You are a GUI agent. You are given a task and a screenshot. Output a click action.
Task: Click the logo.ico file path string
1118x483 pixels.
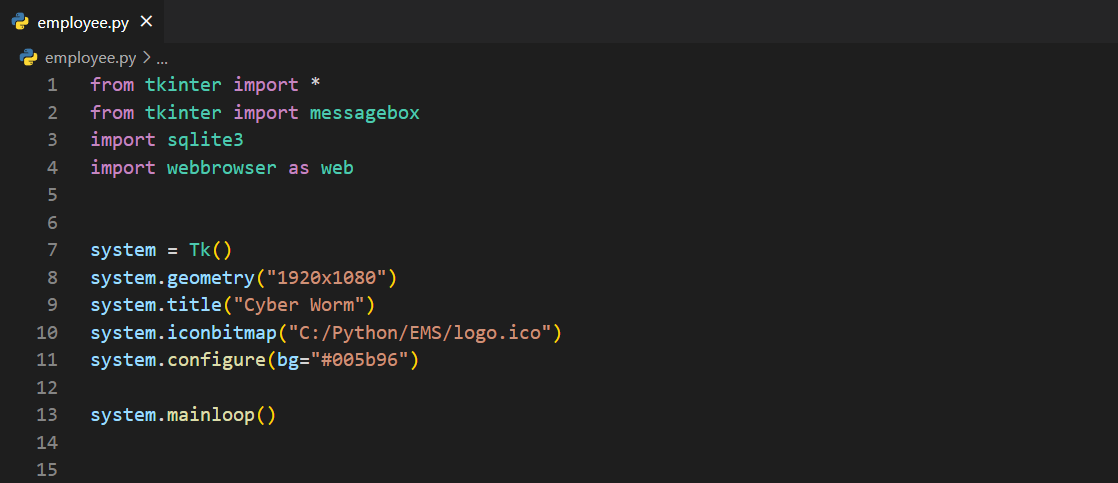click(419, 332)
